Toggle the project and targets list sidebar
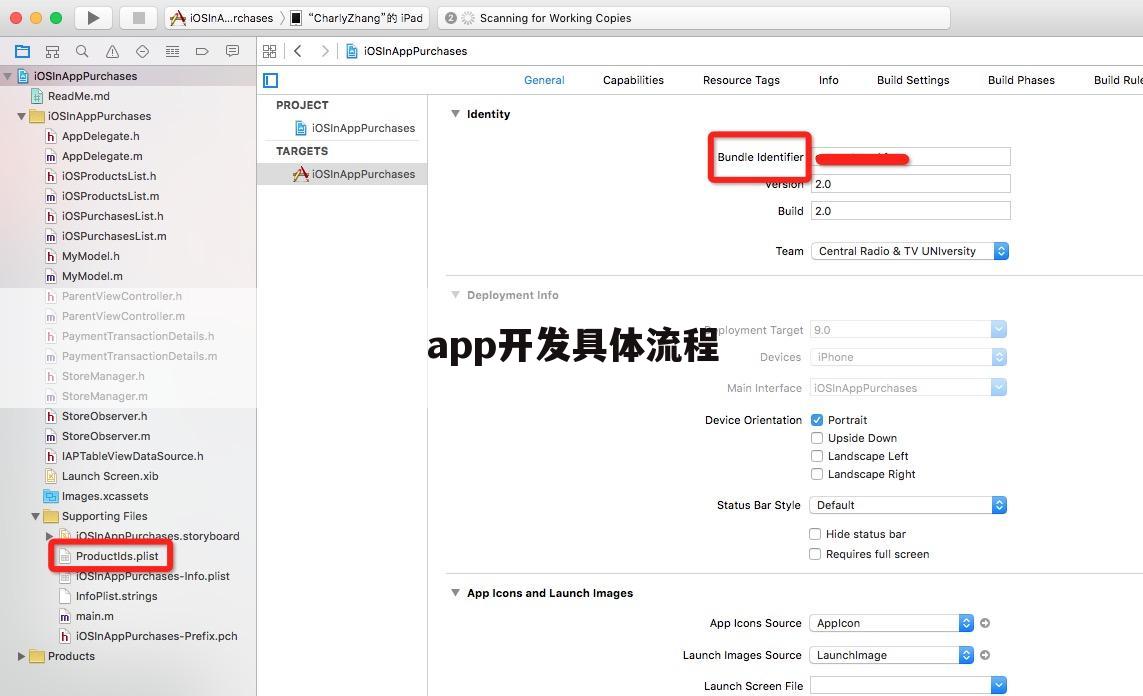The image size is (1143, 696). [x=270, y=80]
